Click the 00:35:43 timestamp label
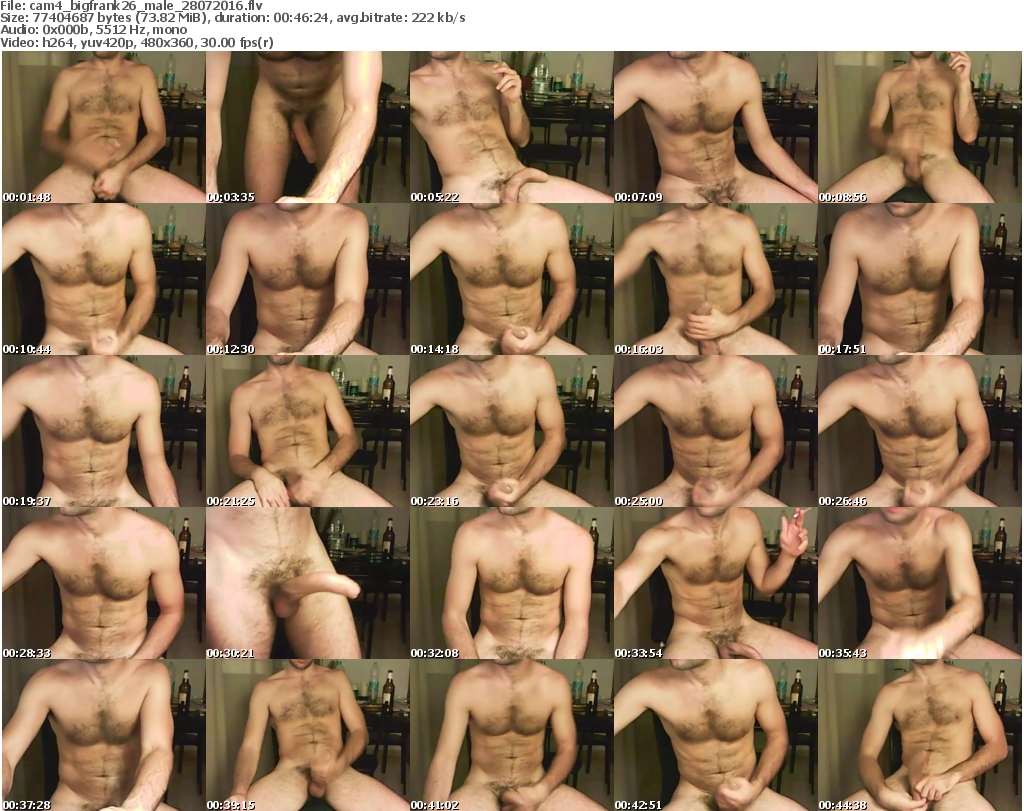 click(x=842, y=654)
